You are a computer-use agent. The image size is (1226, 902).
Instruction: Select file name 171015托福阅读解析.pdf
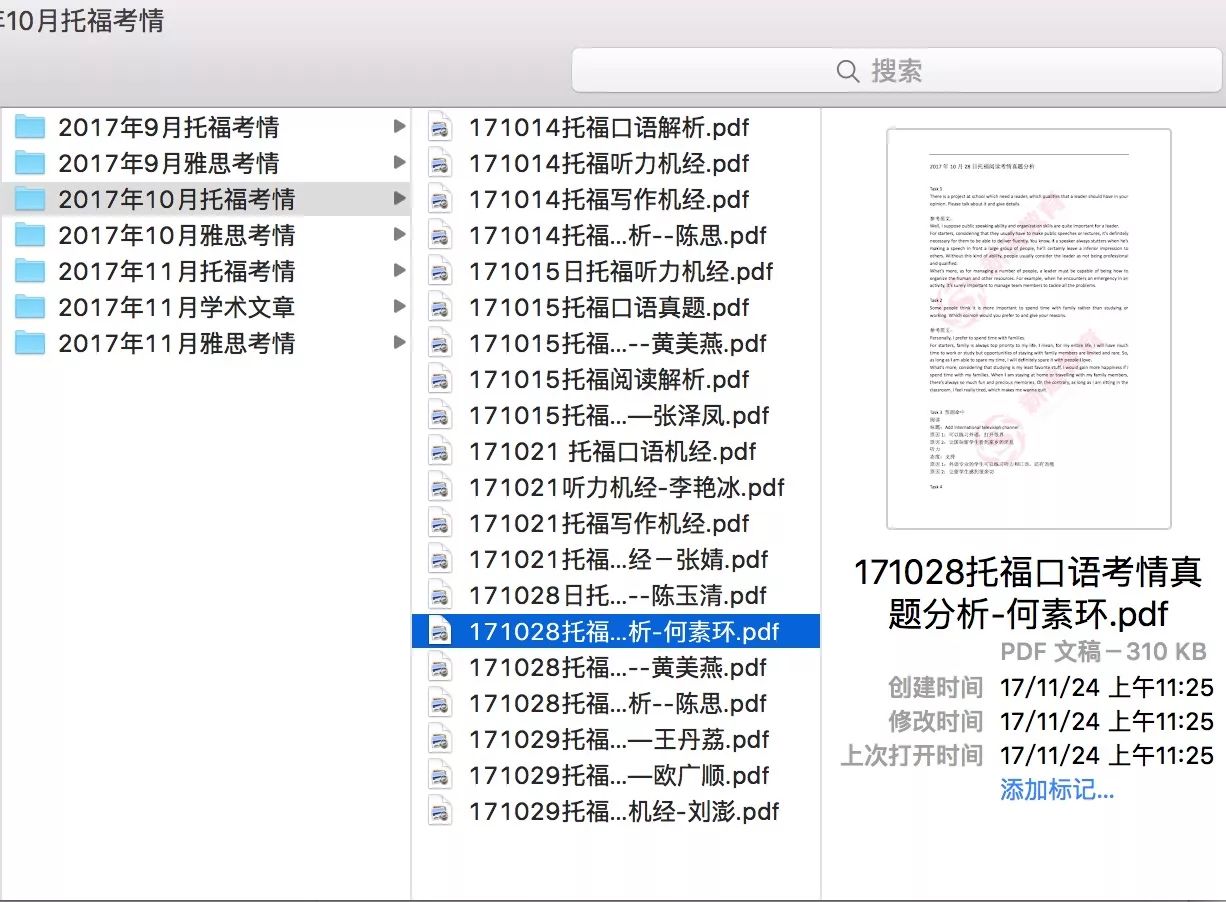pyautogui.click(x=609, y=379)
